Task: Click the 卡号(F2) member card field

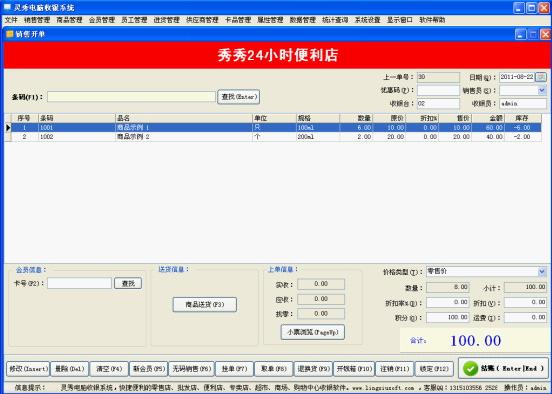Action: click(80, 283)
